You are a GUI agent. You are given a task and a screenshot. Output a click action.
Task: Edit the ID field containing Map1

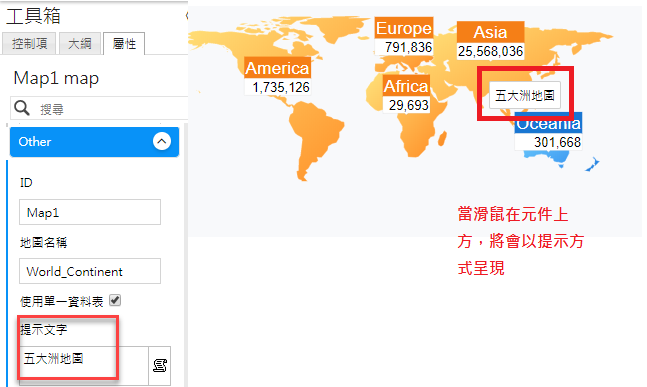point(90,212)
